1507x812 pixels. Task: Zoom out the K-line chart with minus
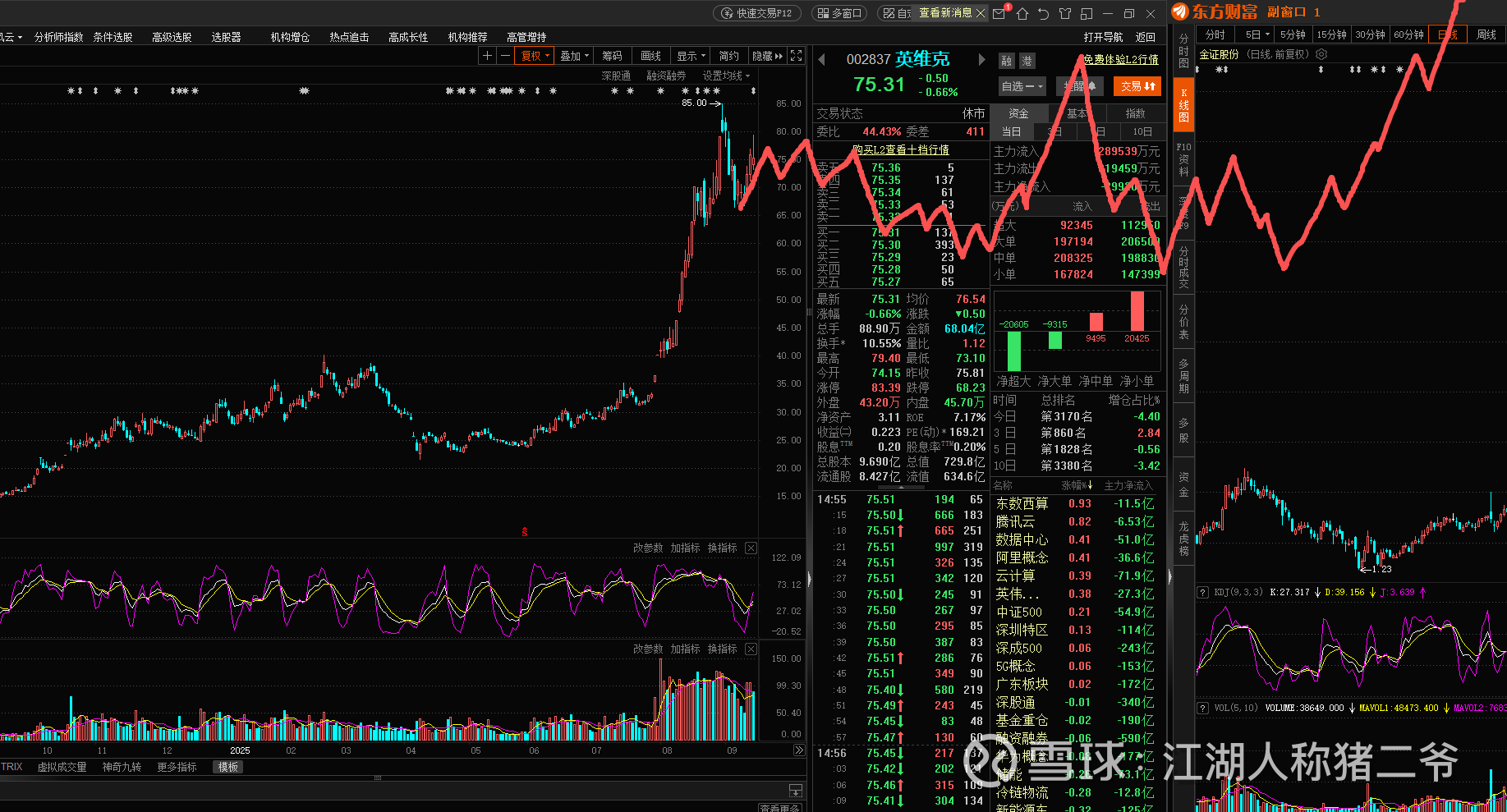point(504,56)
